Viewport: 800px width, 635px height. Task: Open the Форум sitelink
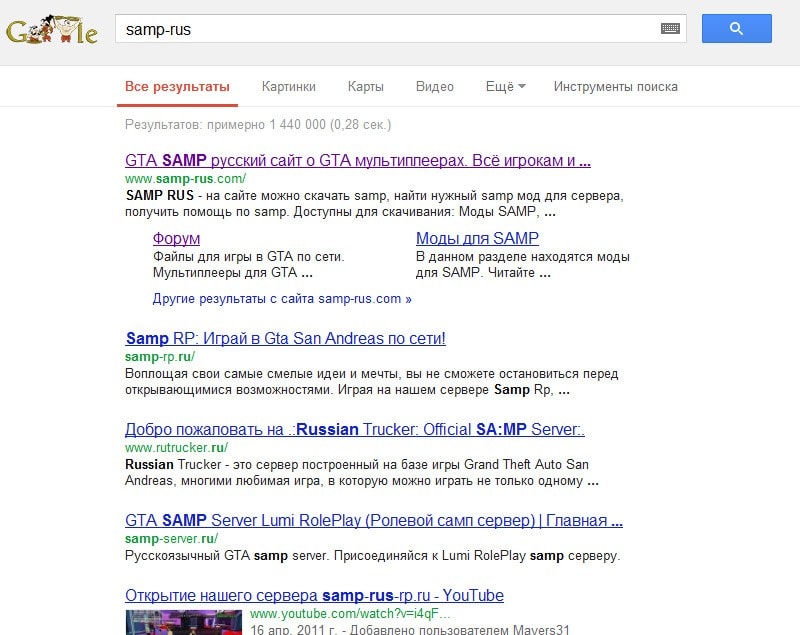[176, 238]
